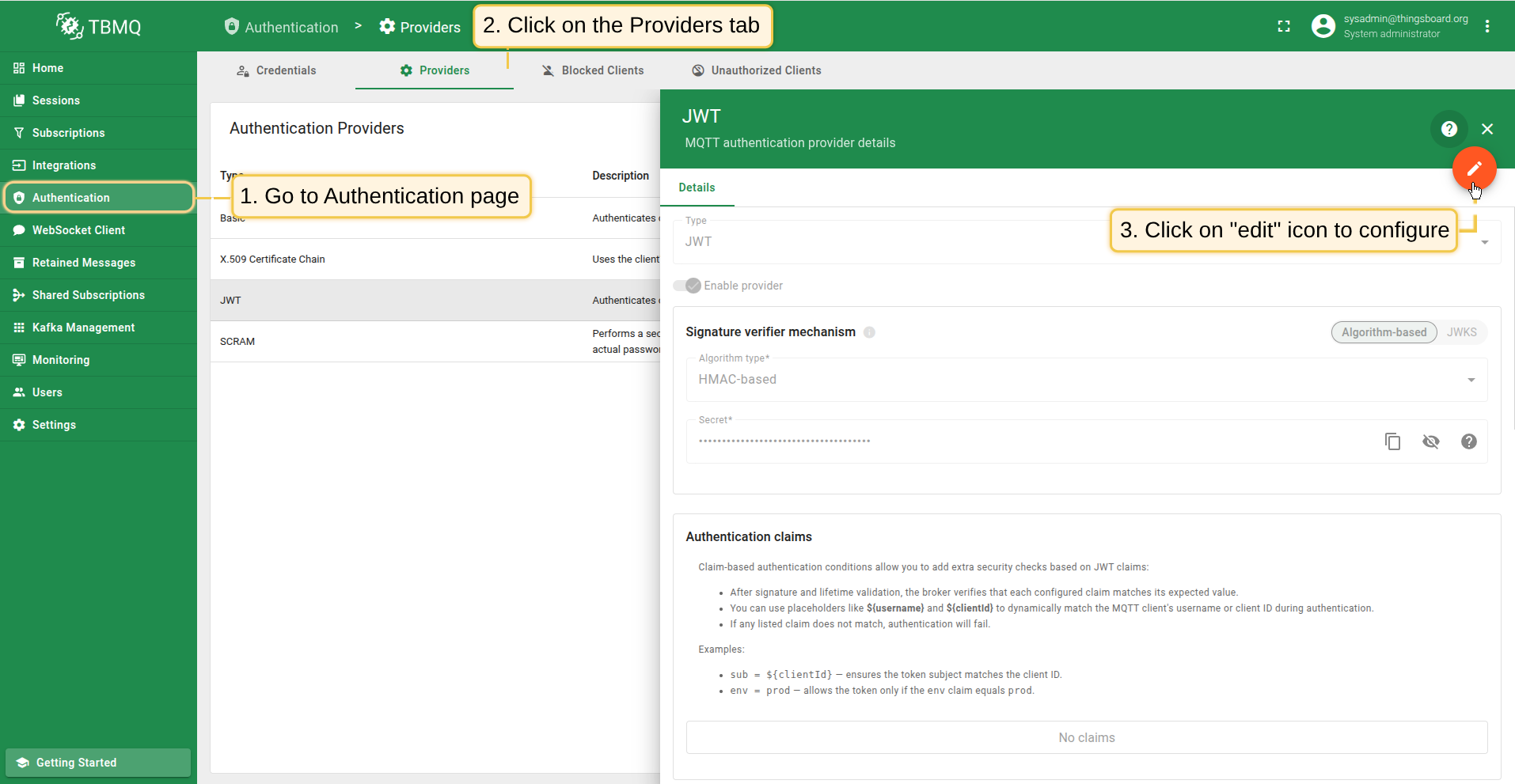Open help icon in JWT panel header
This screenshot has width=1515, height=784.
click(1449, 129)
